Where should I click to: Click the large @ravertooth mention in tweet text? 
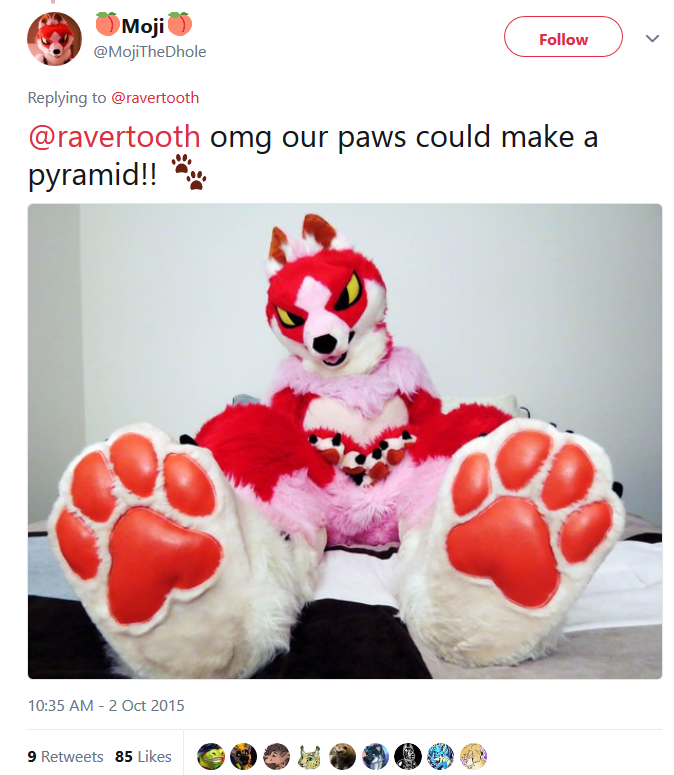[x=114, y=136]
